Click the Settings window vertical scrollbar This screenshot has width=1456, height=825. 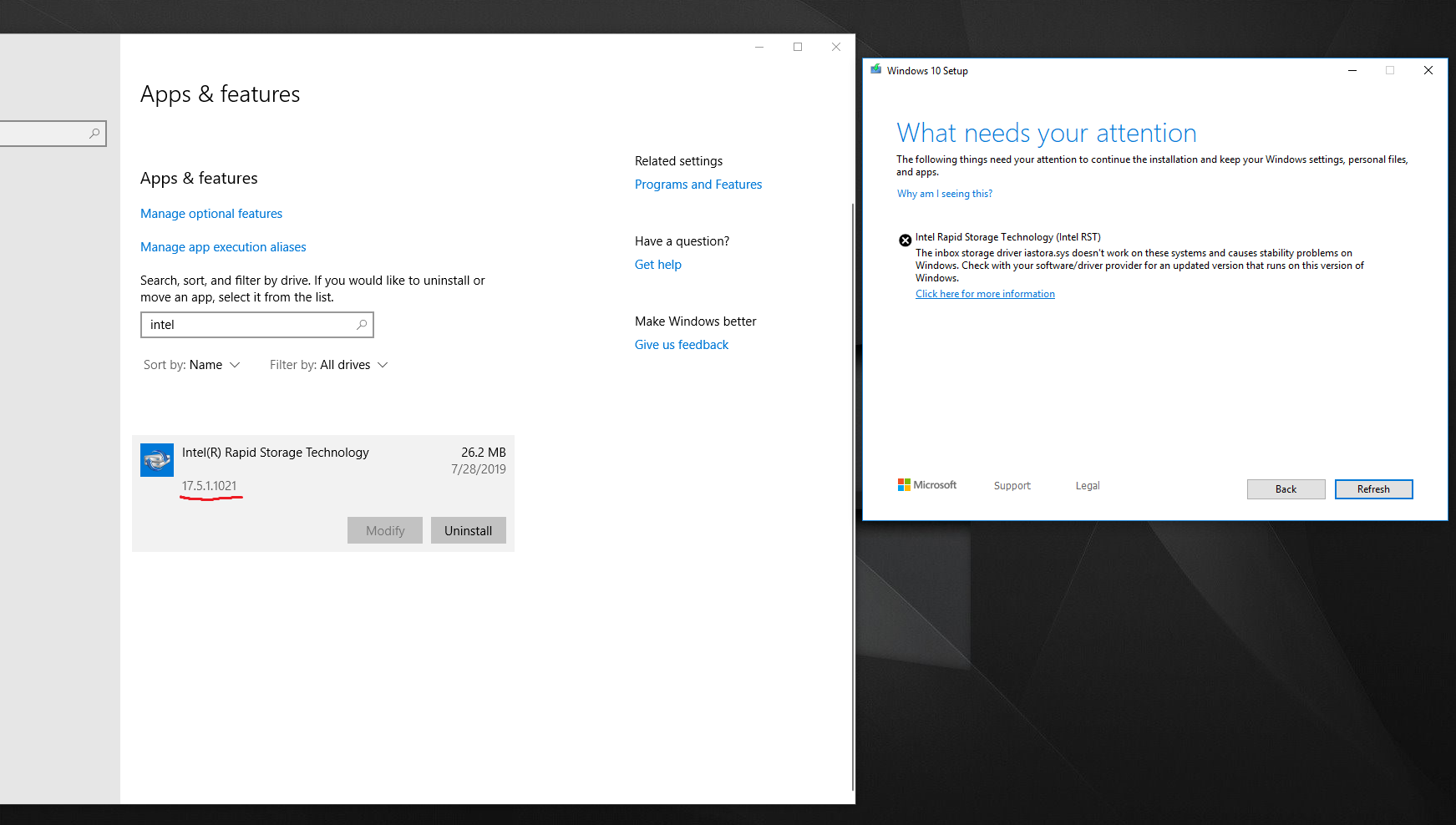point(852,497)
